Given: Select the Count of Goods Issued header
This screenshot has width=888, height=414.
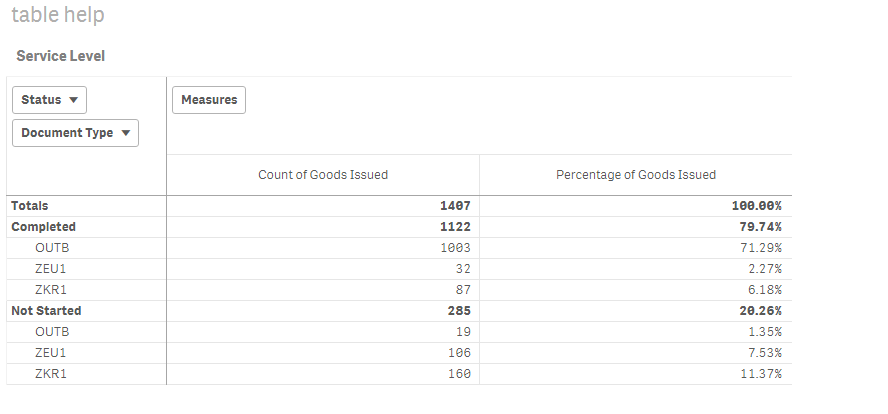Looking at the screenshot, I should pos(323,175).
